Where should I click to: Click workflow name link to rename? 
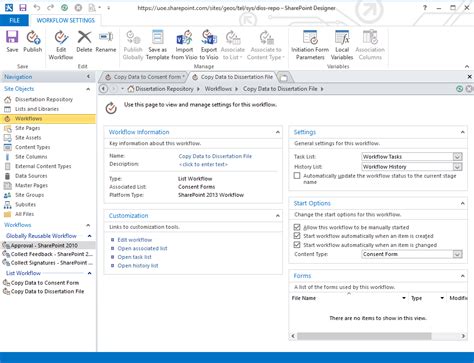pyautogui.click(x=215, y=156)
